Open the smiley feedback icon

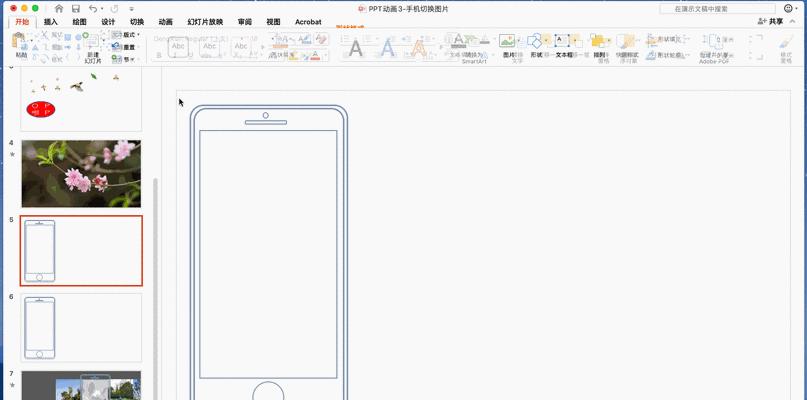point(788,8)
